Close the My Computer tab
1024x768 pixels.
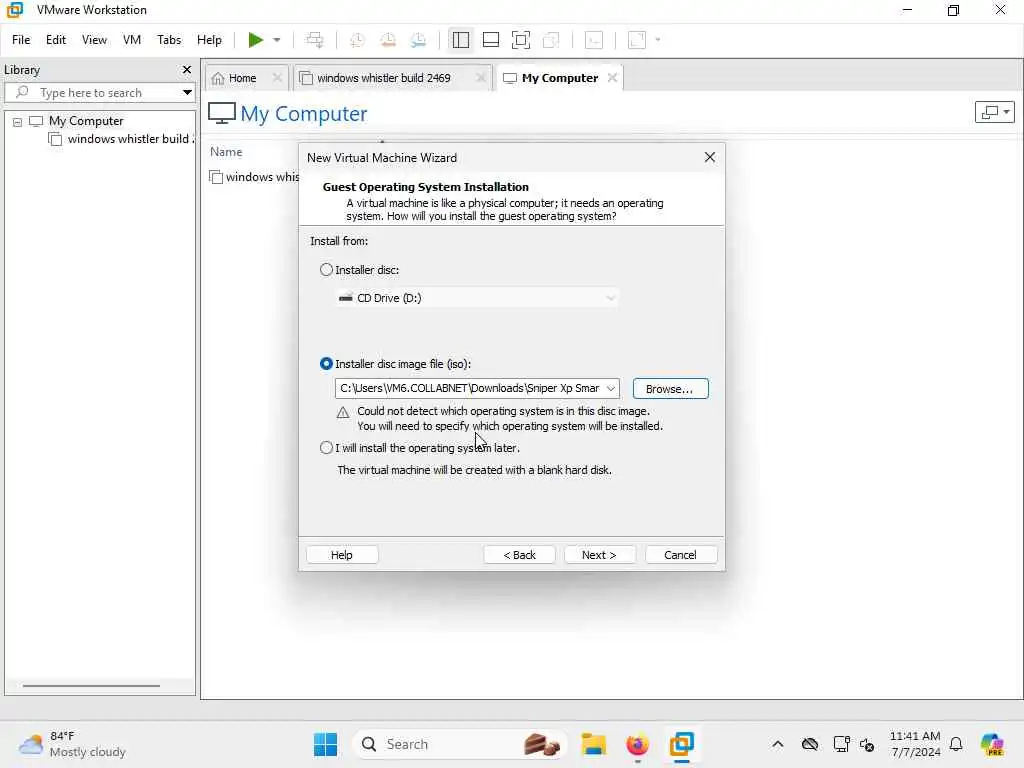(x=612, y=78)
